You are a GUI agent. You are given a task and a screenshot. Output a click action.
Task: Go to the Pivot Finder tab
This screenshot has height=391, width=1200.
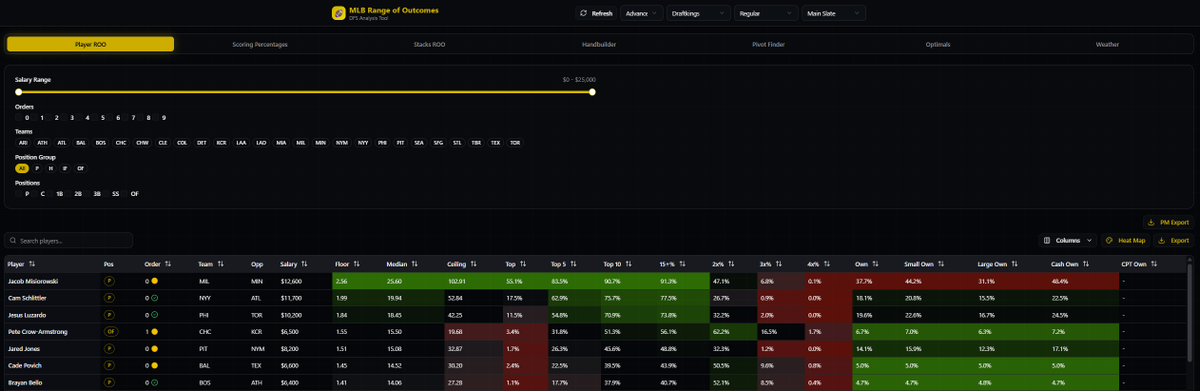click(768, 44)
